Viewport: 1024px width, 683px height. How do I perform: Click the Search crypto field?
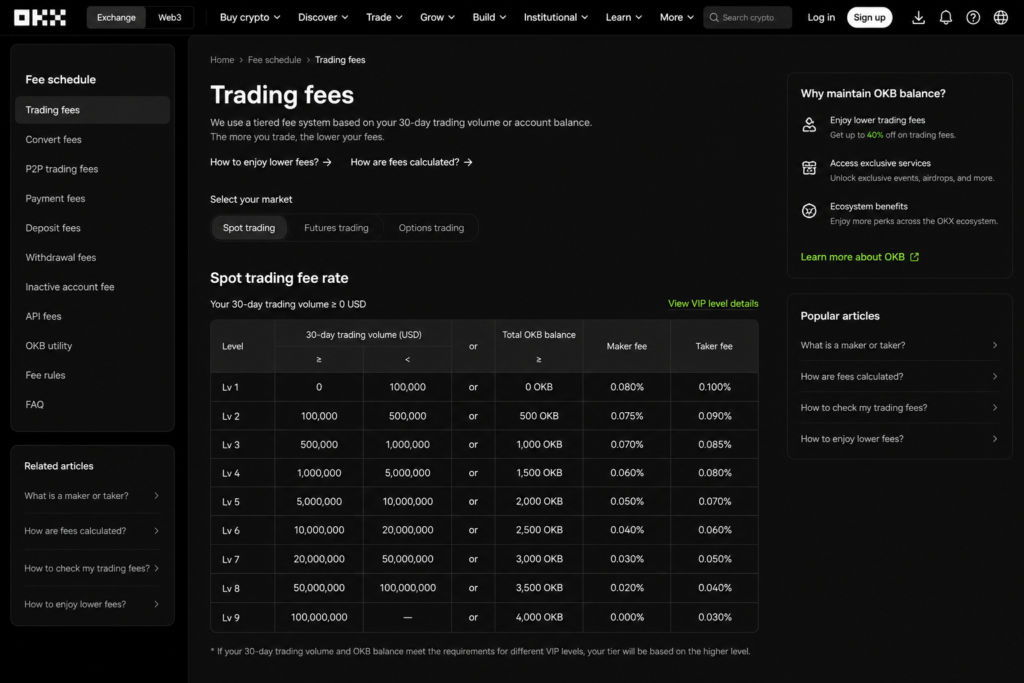(x=748, y=18)
